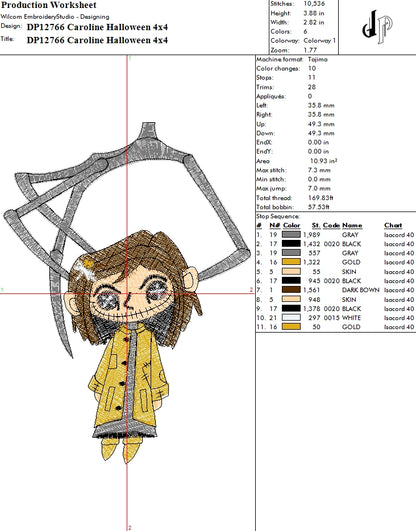
Task: Click the Machine format Tajima value
Action: pyautogui.click(x=318, y=59)
